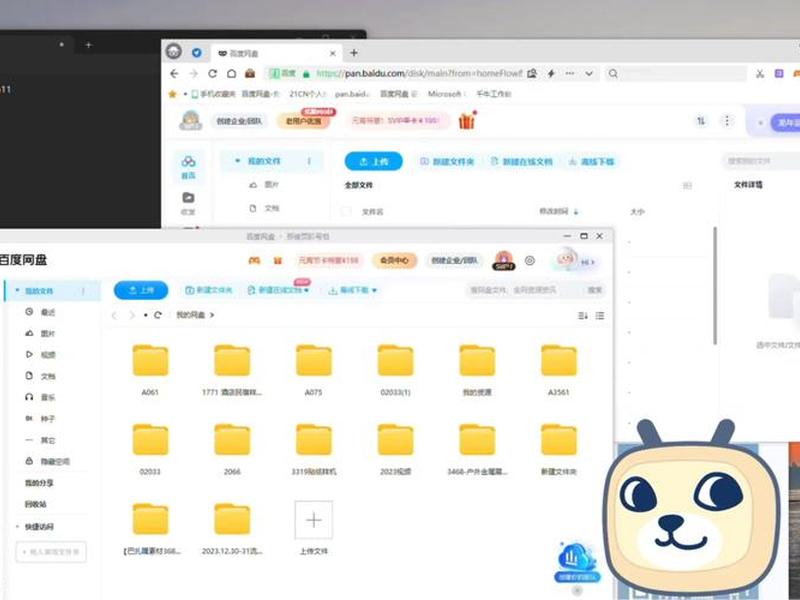The image size is (800, 600).
Task: Open 会员中心 in the client header
Action: pos(394,261)
